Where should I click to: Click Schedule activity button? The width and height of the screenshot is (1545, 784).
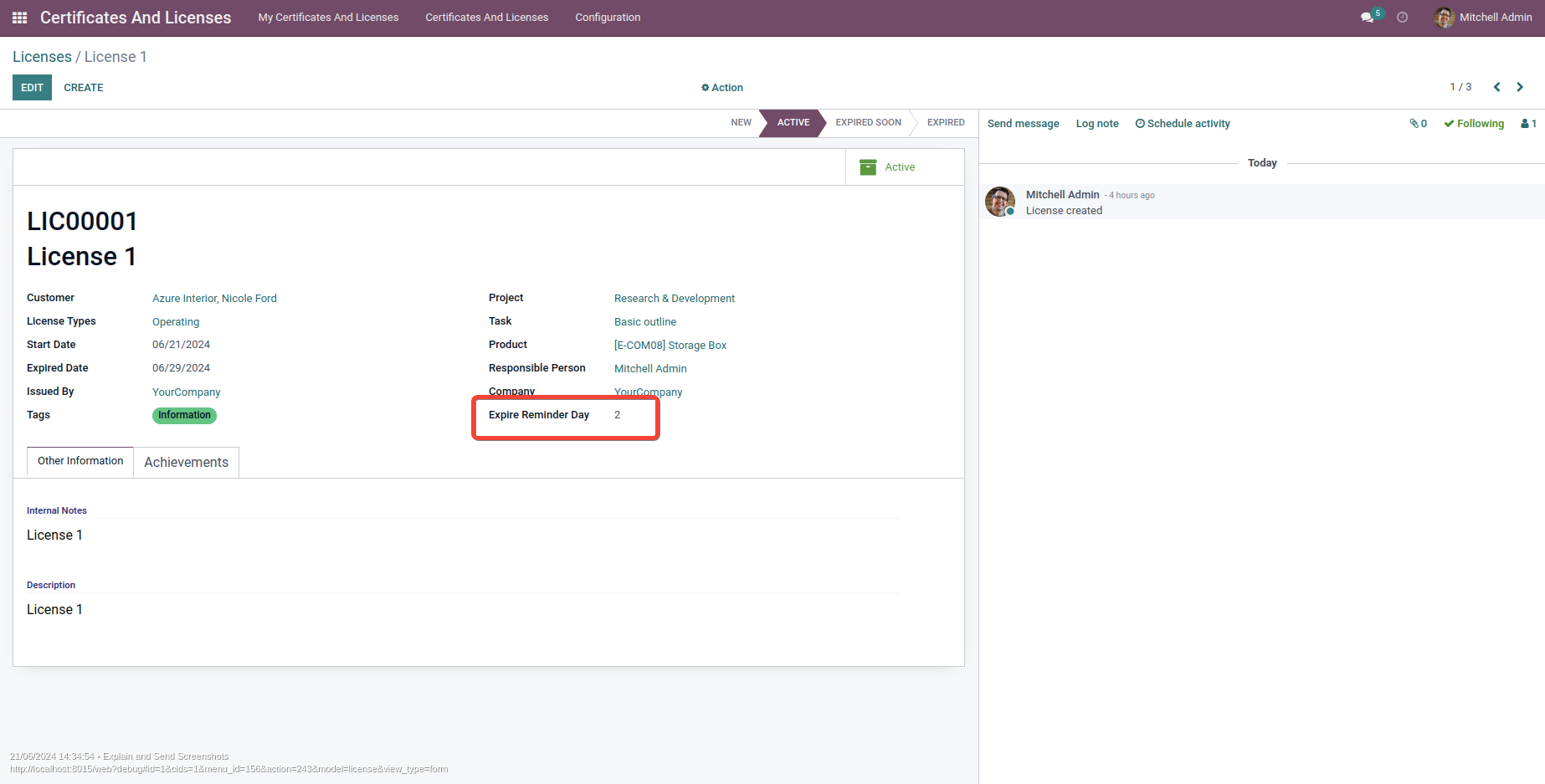[x=1183, y=124]
